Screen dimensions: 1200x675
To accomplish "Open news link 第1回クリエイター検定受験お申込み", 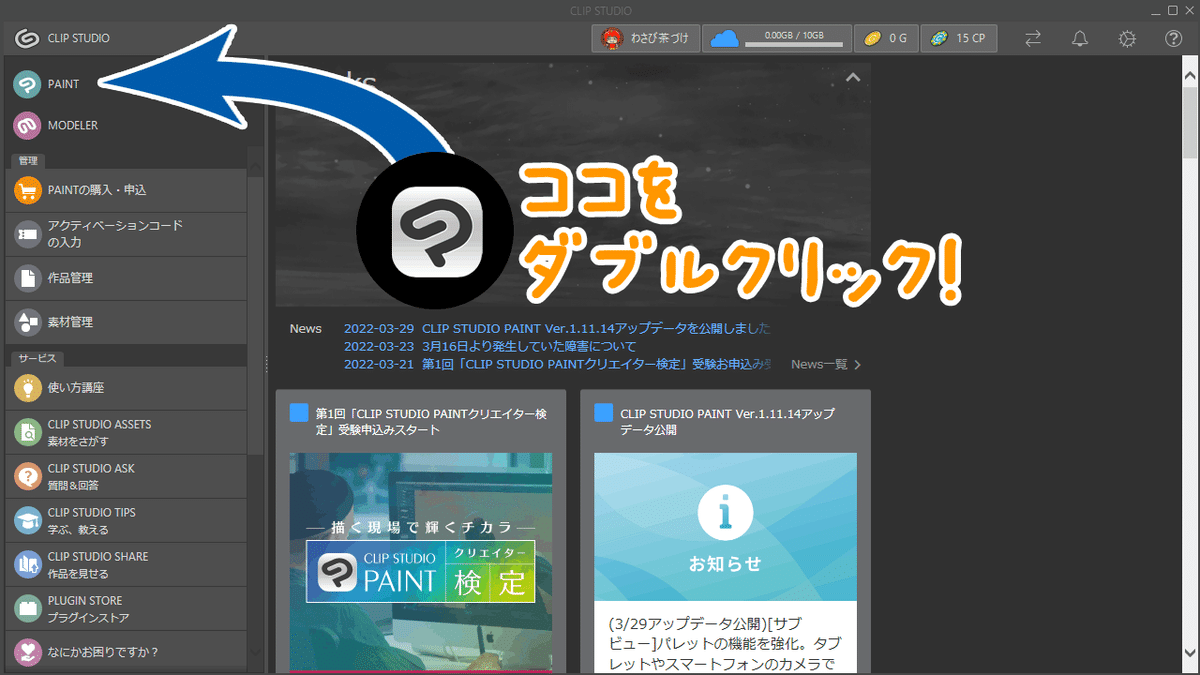I will coord(596,364).
